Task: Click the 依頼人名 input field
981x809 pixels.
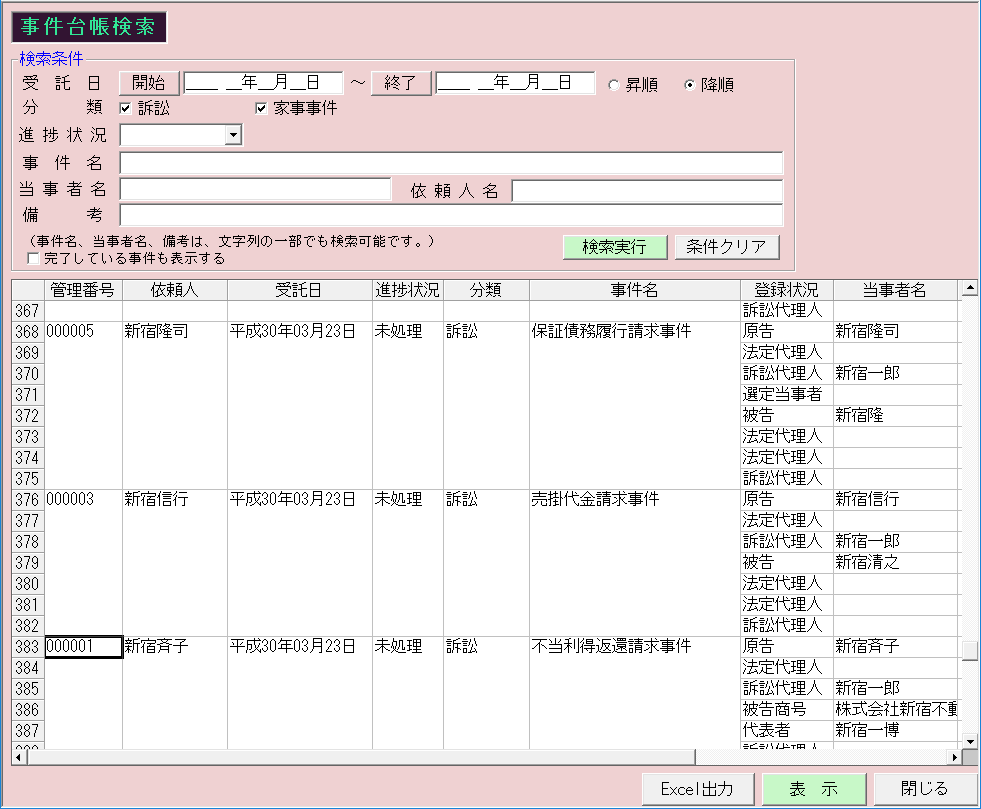Action: click(x=646, y=190)
